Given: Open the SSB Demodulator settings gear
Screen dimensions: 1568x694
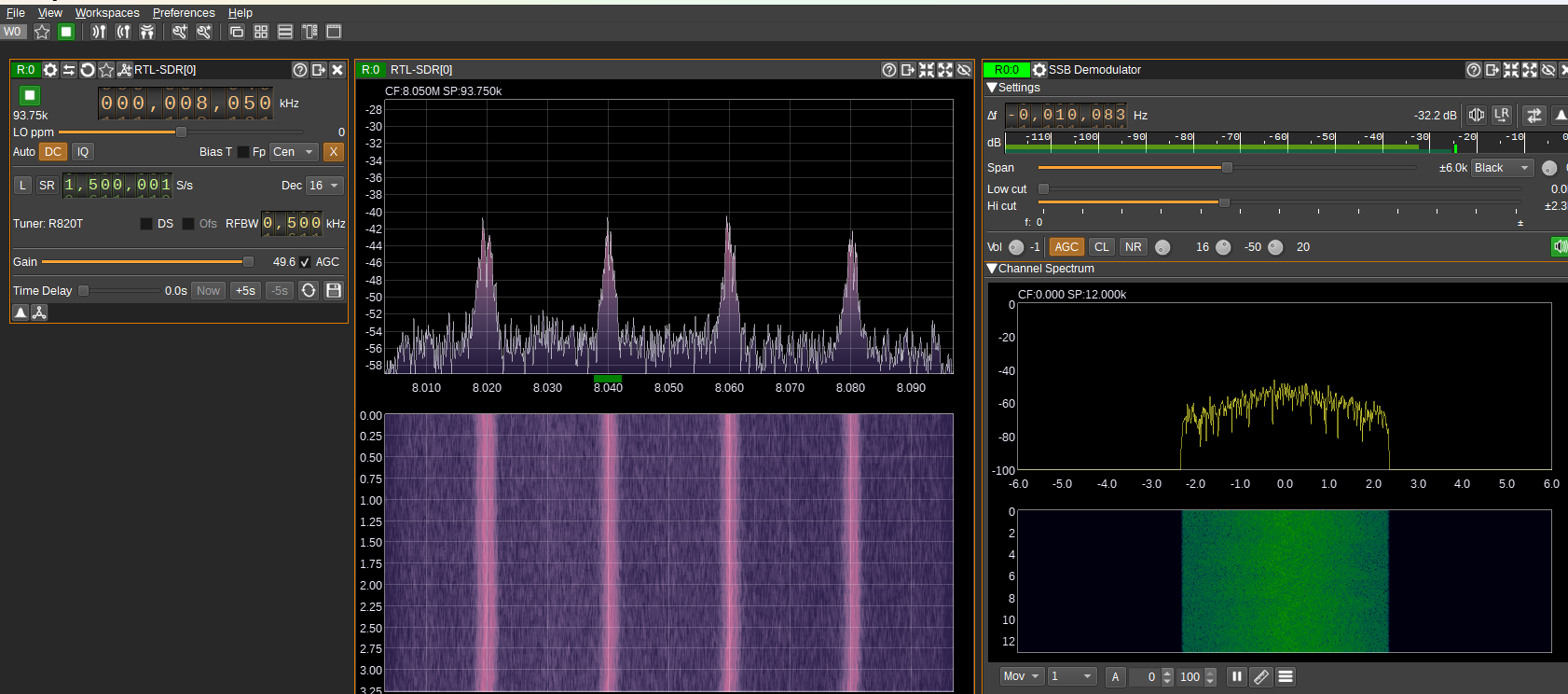Looking at the screenshot, I should tap(1039, 70).
